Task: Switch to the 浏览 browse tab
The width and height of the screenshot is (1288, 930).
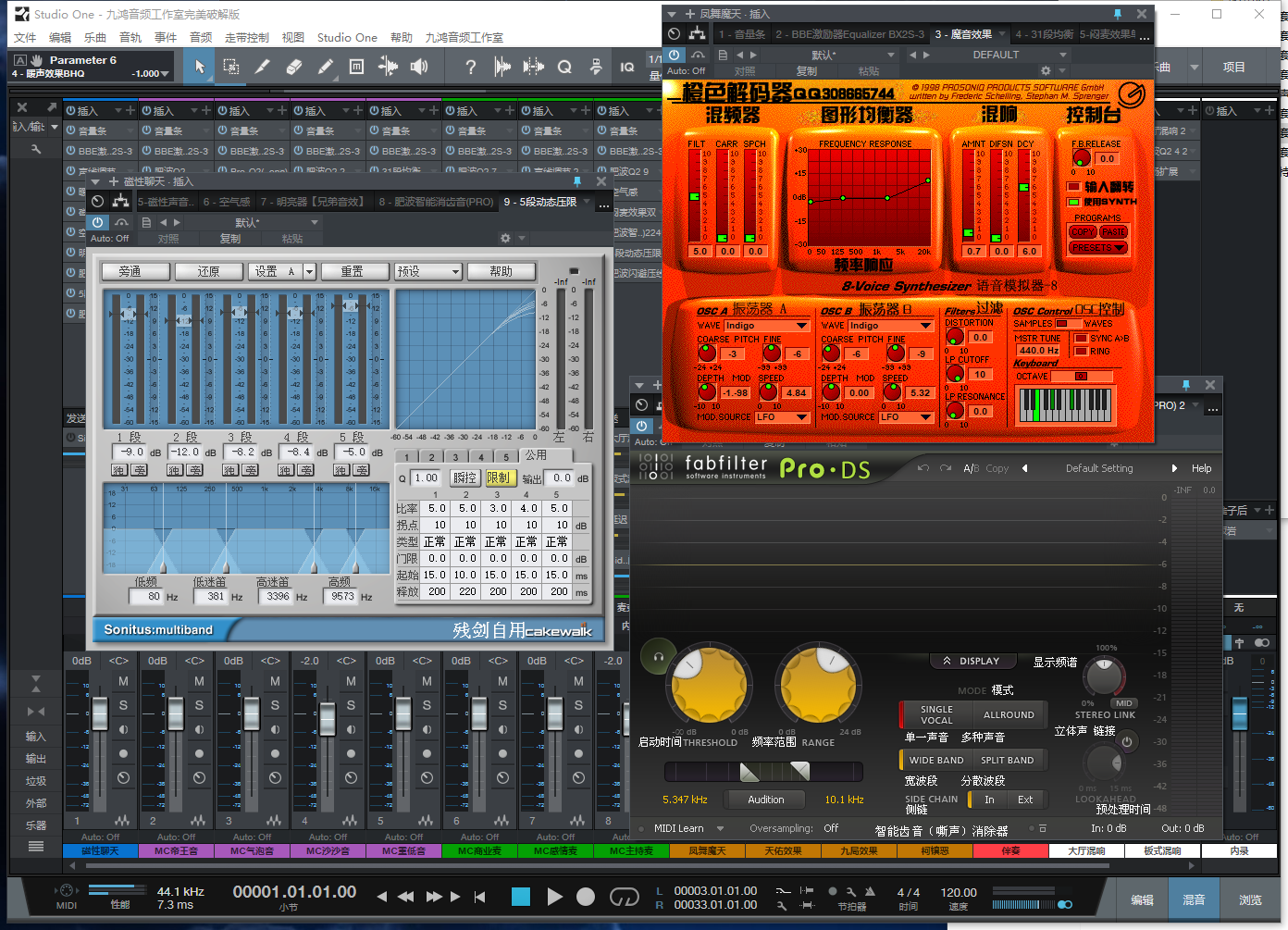Action: tap(1249, 899)
